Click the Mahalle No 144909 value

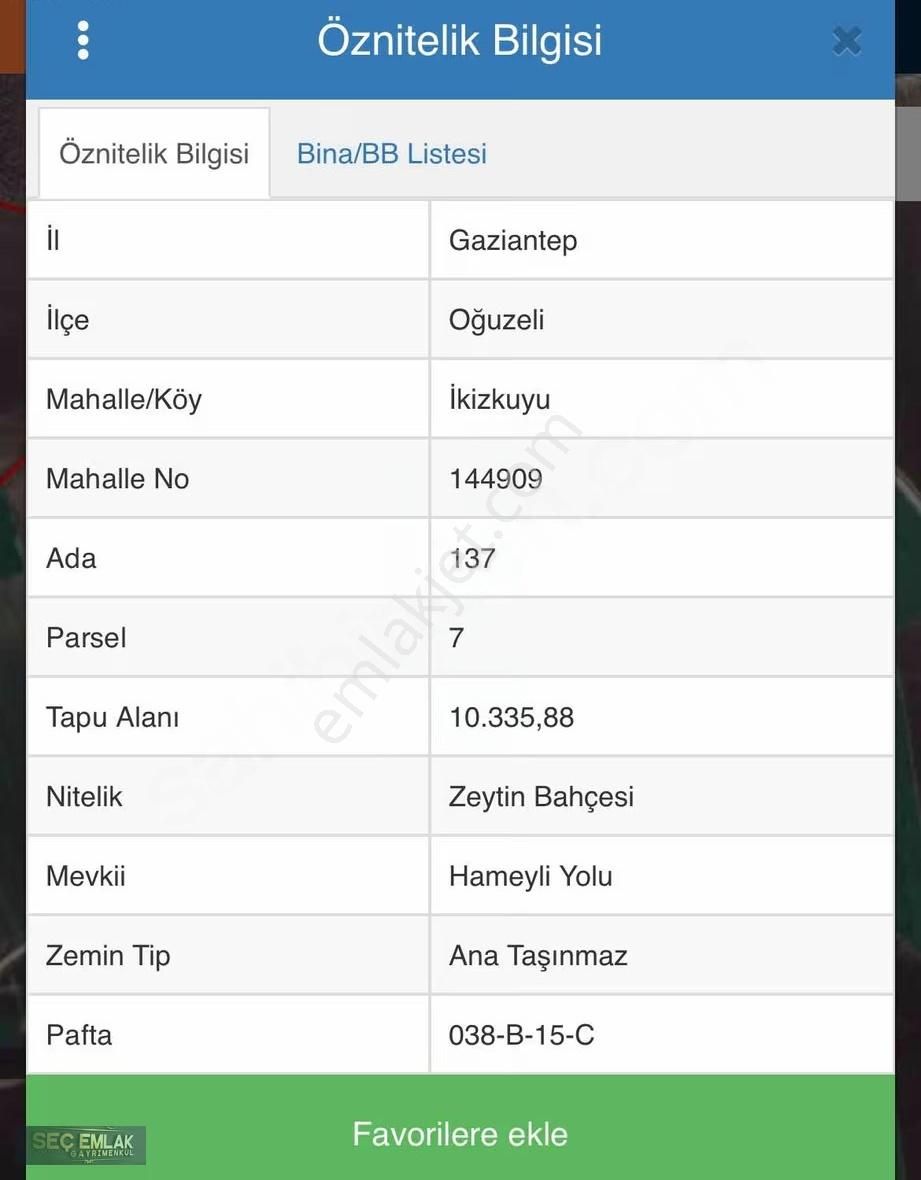(x=496, y=479)
